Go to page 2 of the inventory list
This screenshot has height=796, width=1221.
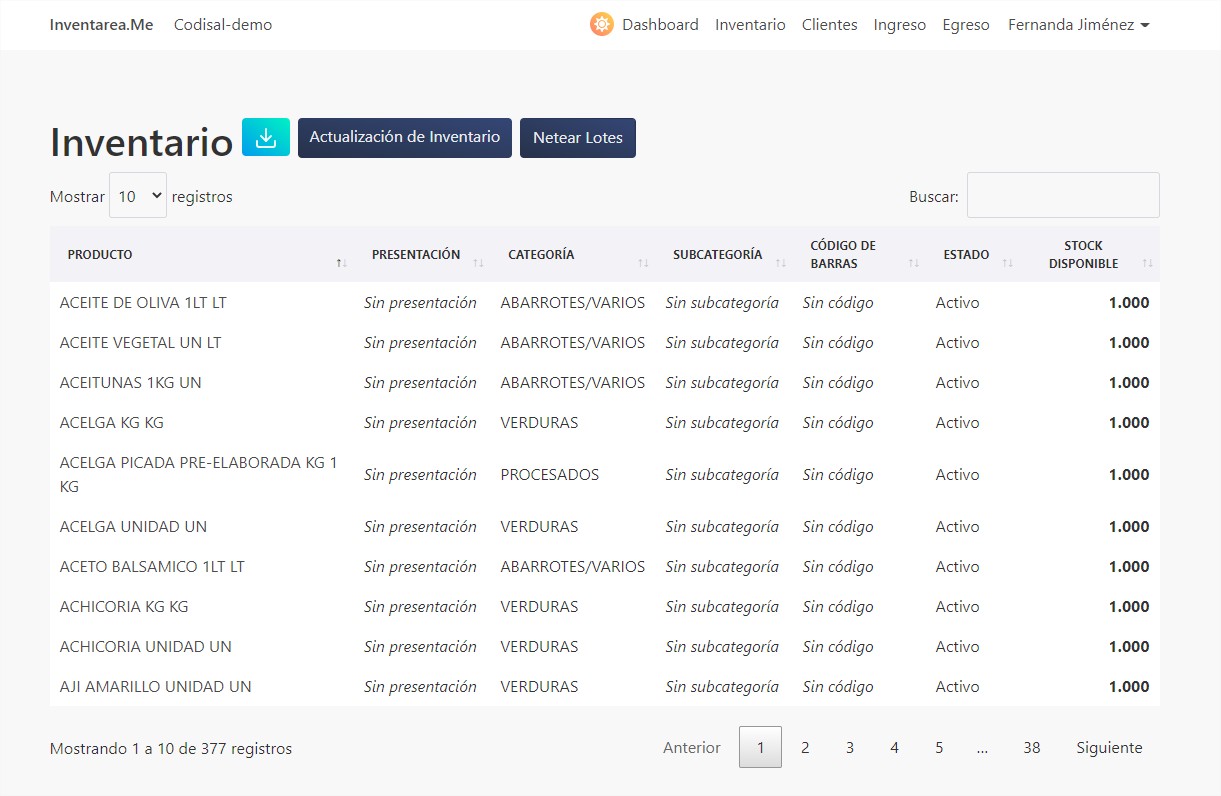[805, 747]
